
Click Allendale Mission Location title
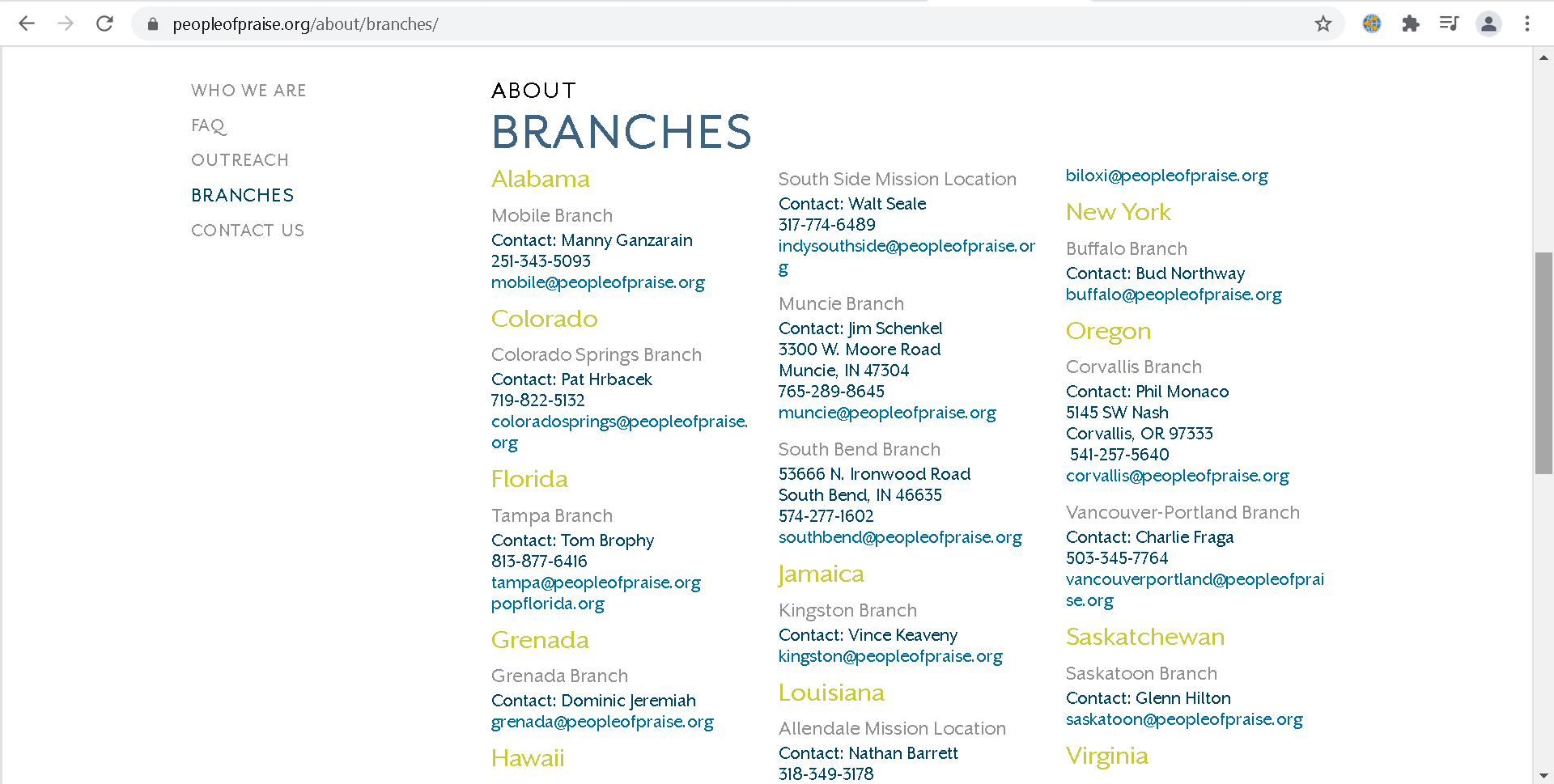tap(892, 729)
